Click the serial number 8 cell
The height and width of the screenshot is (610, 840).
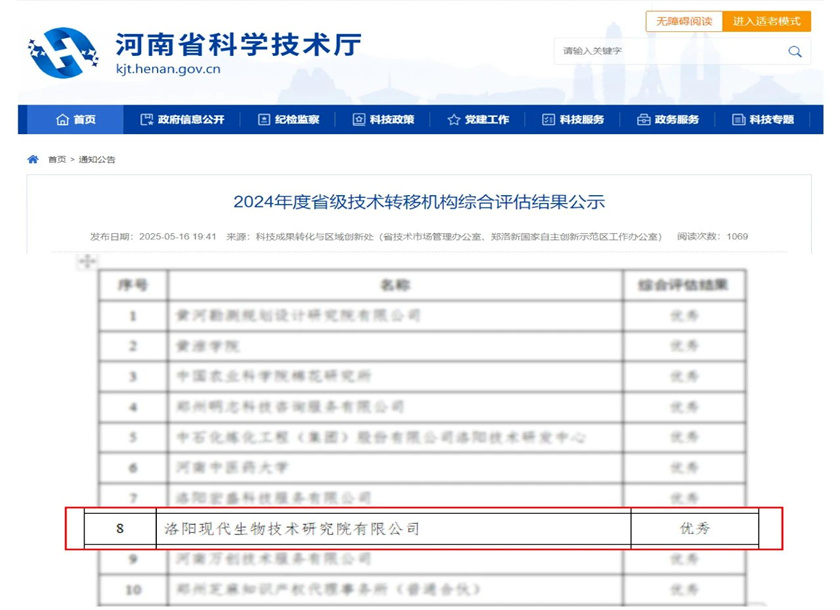tap(120, 529)
